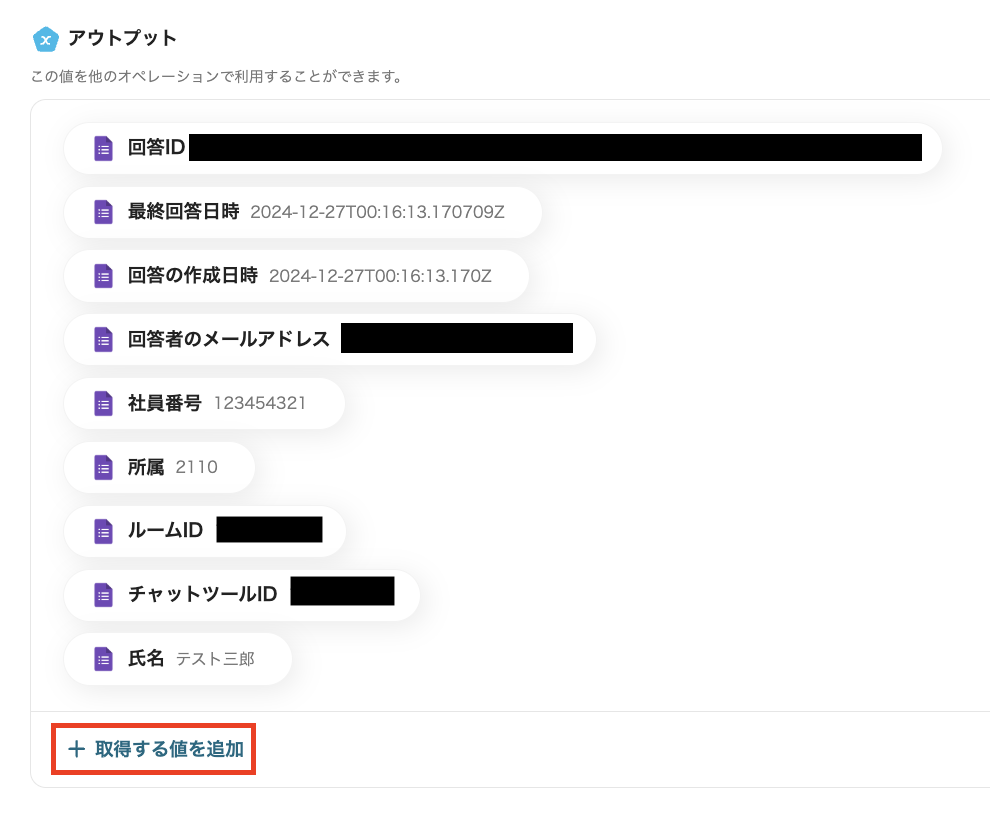Image resolution: width=990 pixels, height=822 pixels.
Task: Click the purple icon next to 回答者のメールアドレス
Action: pyautogui.click(x=102, y=339)
